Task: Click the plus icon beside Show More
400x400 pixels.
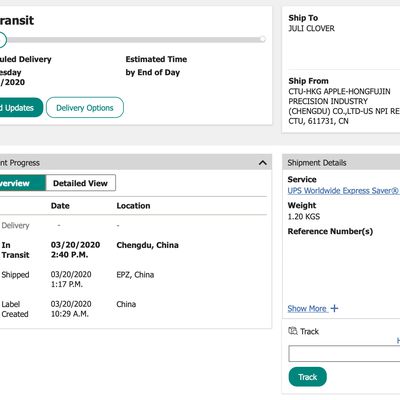Action: (x=334, y=308)
